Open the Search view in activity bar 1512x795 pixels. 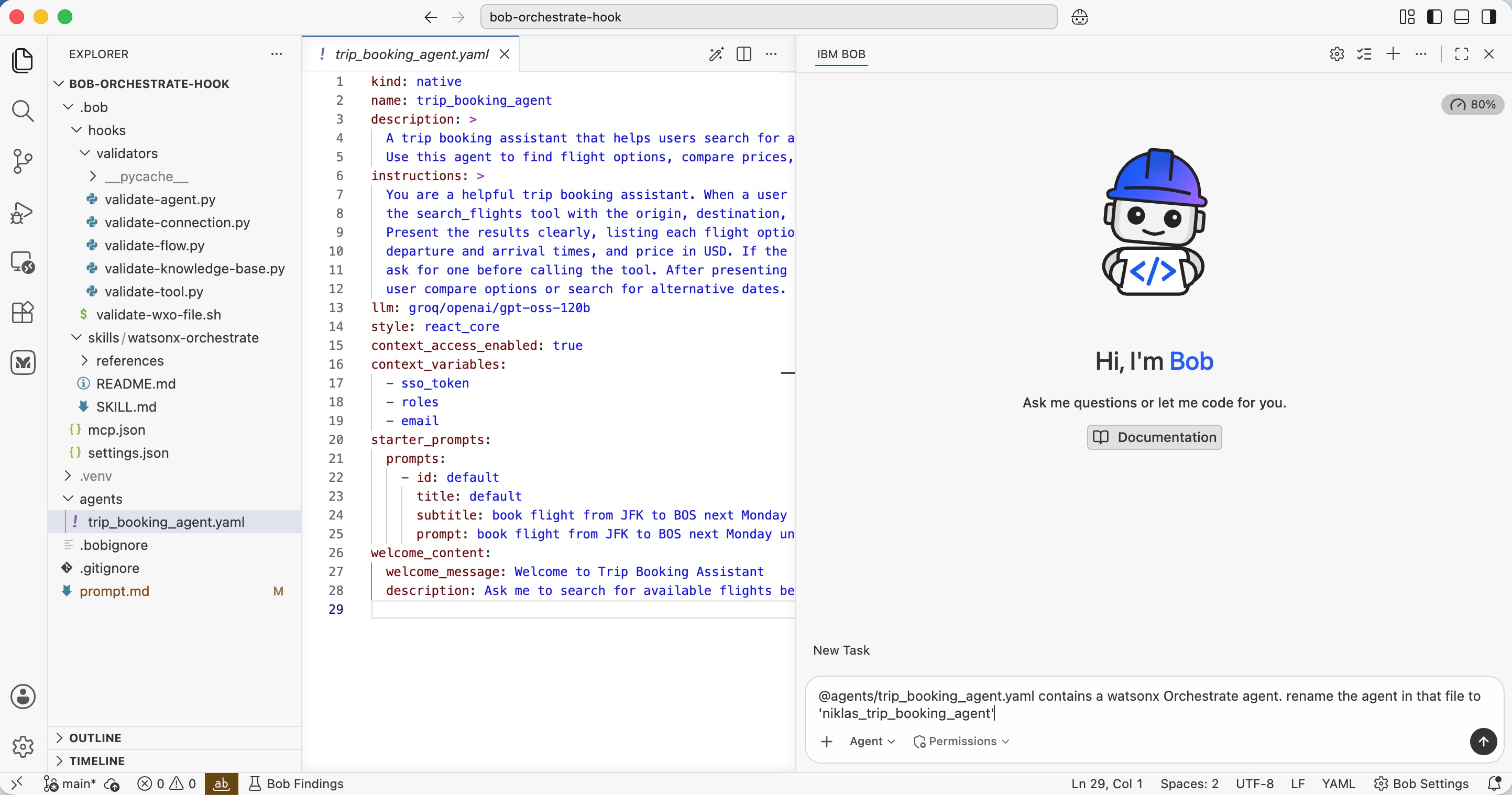click(x=23, y=111)
